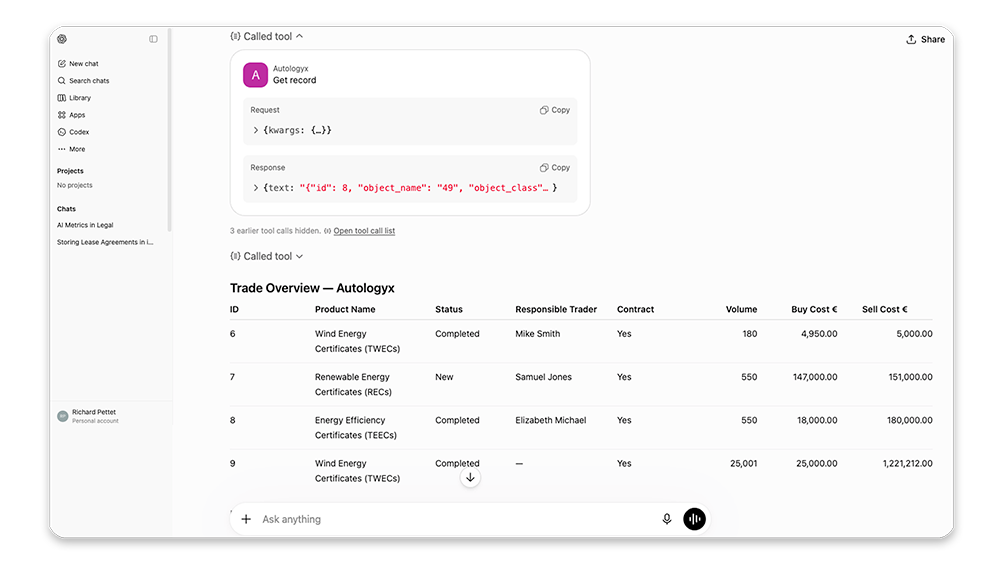Click the 1,221,212.00 sell cost value

(908, 464)
